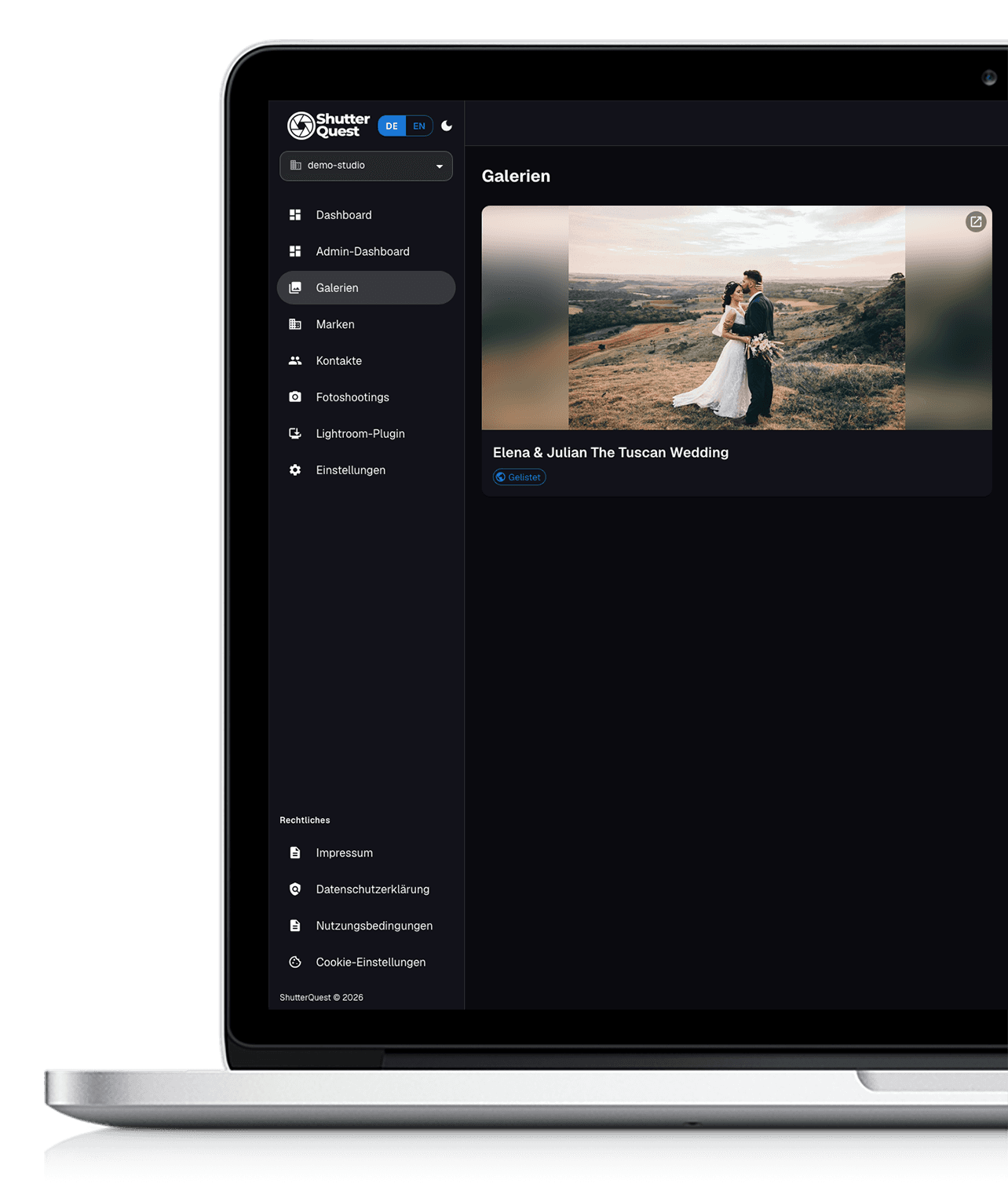This screenshot has height=1187, width=1008.
Task: Click the Einstellungen gear icon
Action: (295, 470)
